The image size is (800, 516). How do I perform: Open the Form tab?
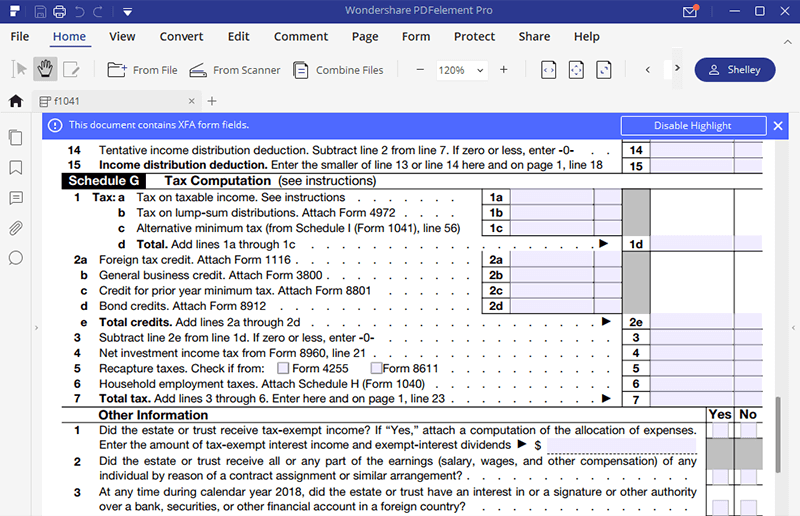[416, 37]
